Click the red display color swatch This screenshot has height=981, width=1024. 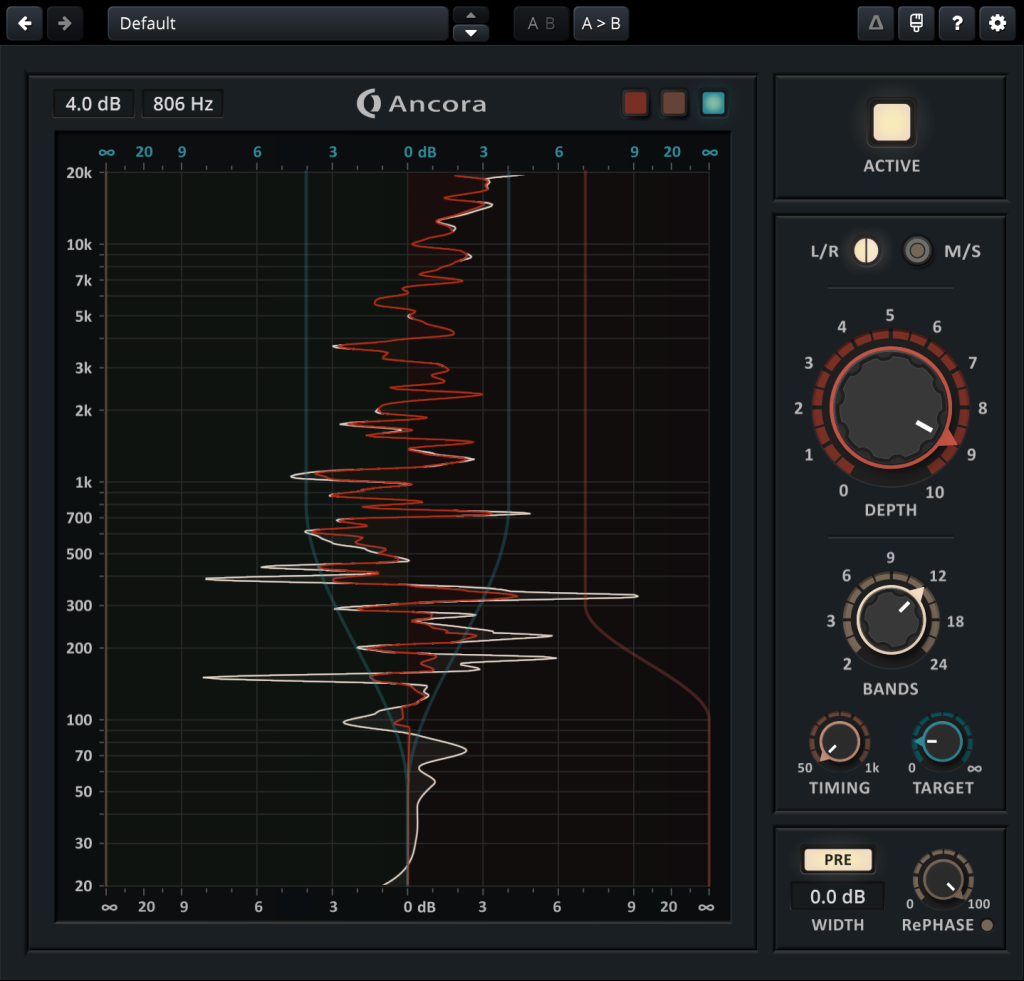click(635, 103)
